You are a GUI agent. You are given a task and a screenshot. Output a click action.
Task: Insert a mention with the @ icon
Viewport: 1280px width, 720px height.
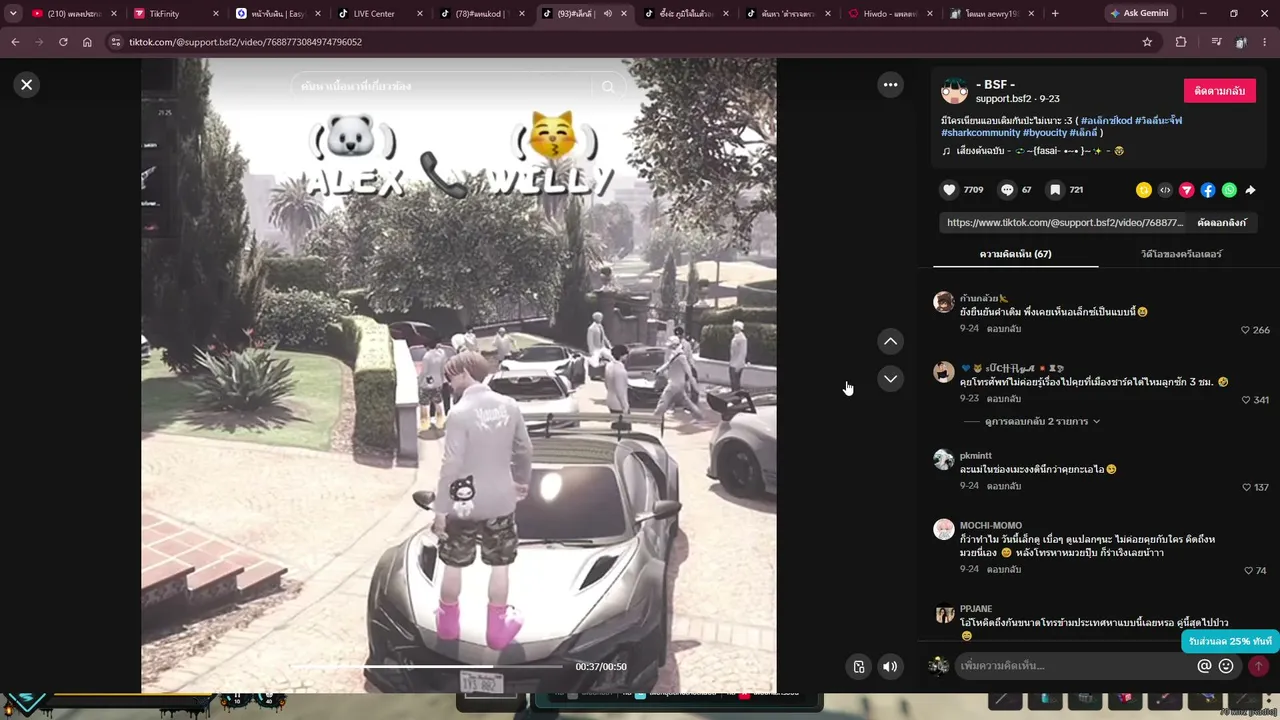point(1204,666)
